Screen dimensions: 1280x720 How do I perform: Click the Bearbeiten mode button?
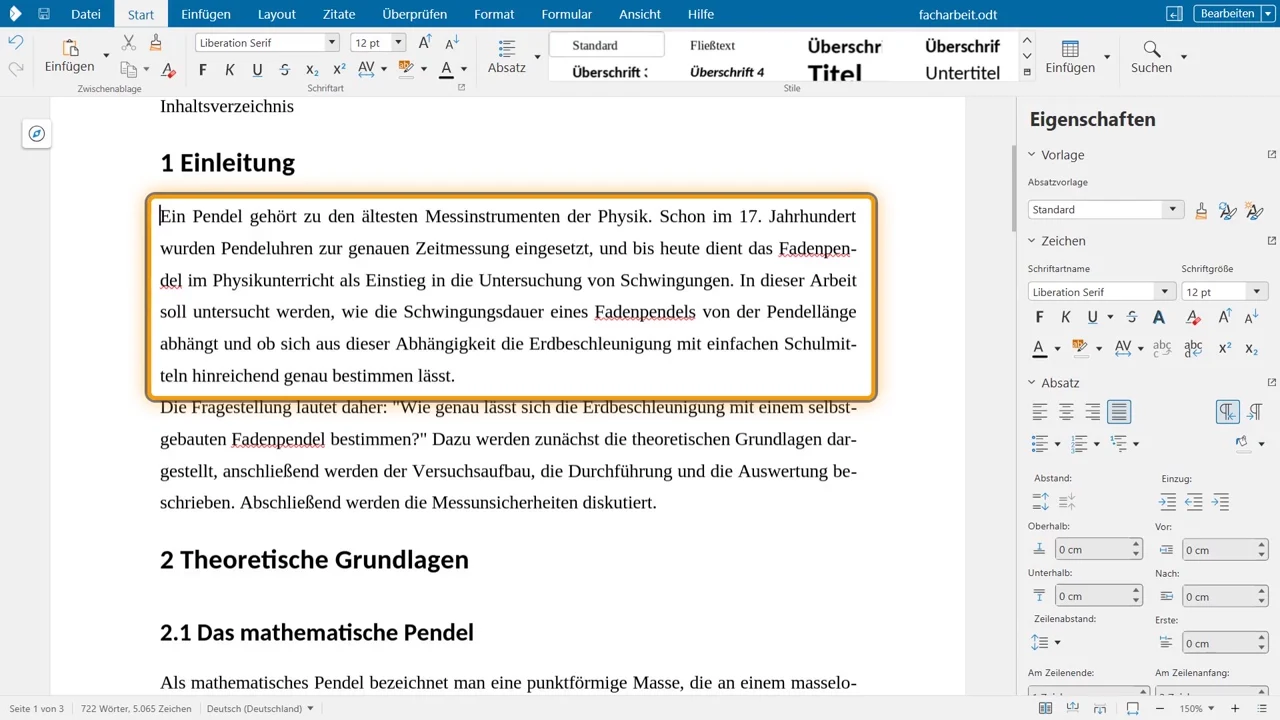[1227, 14]
